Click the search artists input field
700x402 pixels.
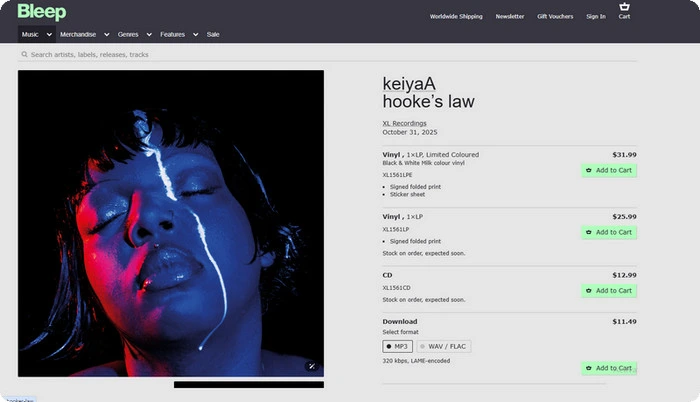coord(200,54)
